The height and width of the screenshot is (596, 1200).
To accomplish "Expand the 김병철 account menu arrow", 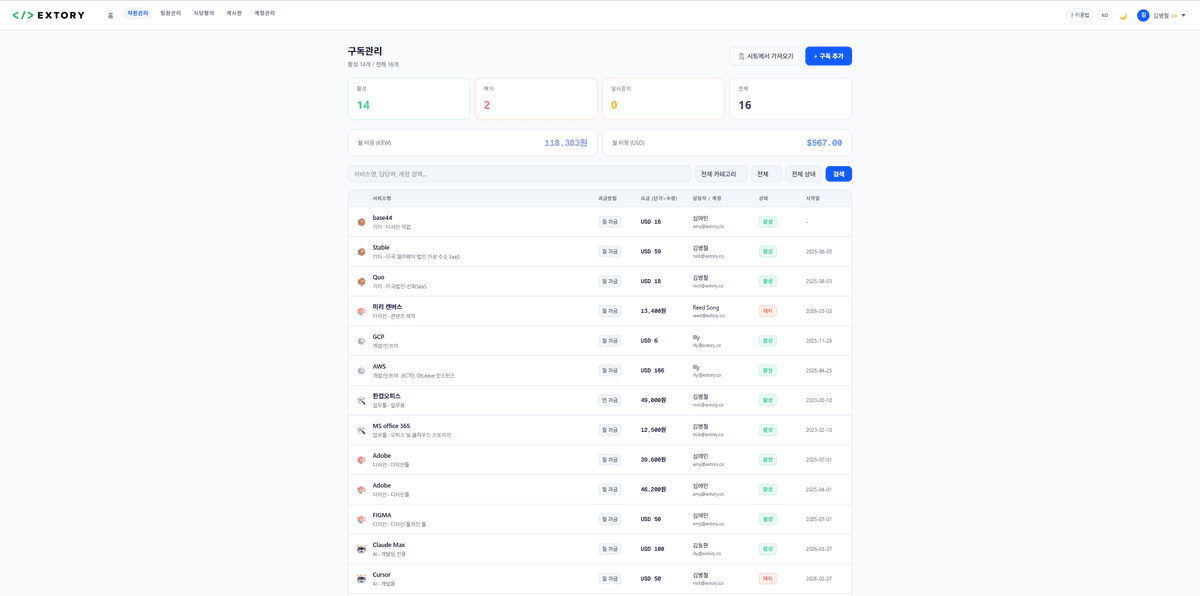I will pos(1184,15).
